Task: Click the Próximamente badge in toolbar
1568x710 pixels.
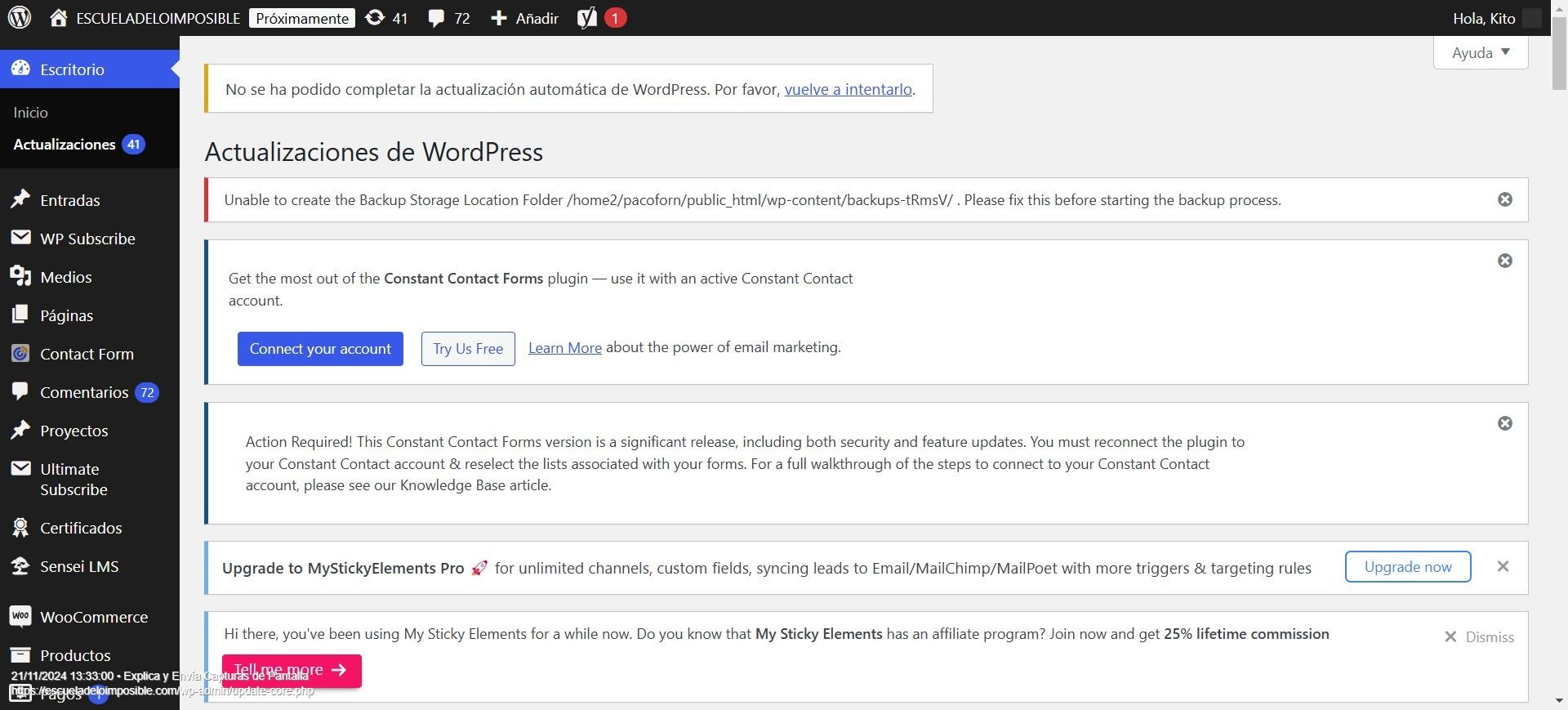Action: pyautogui.click(x=302, y=18)
